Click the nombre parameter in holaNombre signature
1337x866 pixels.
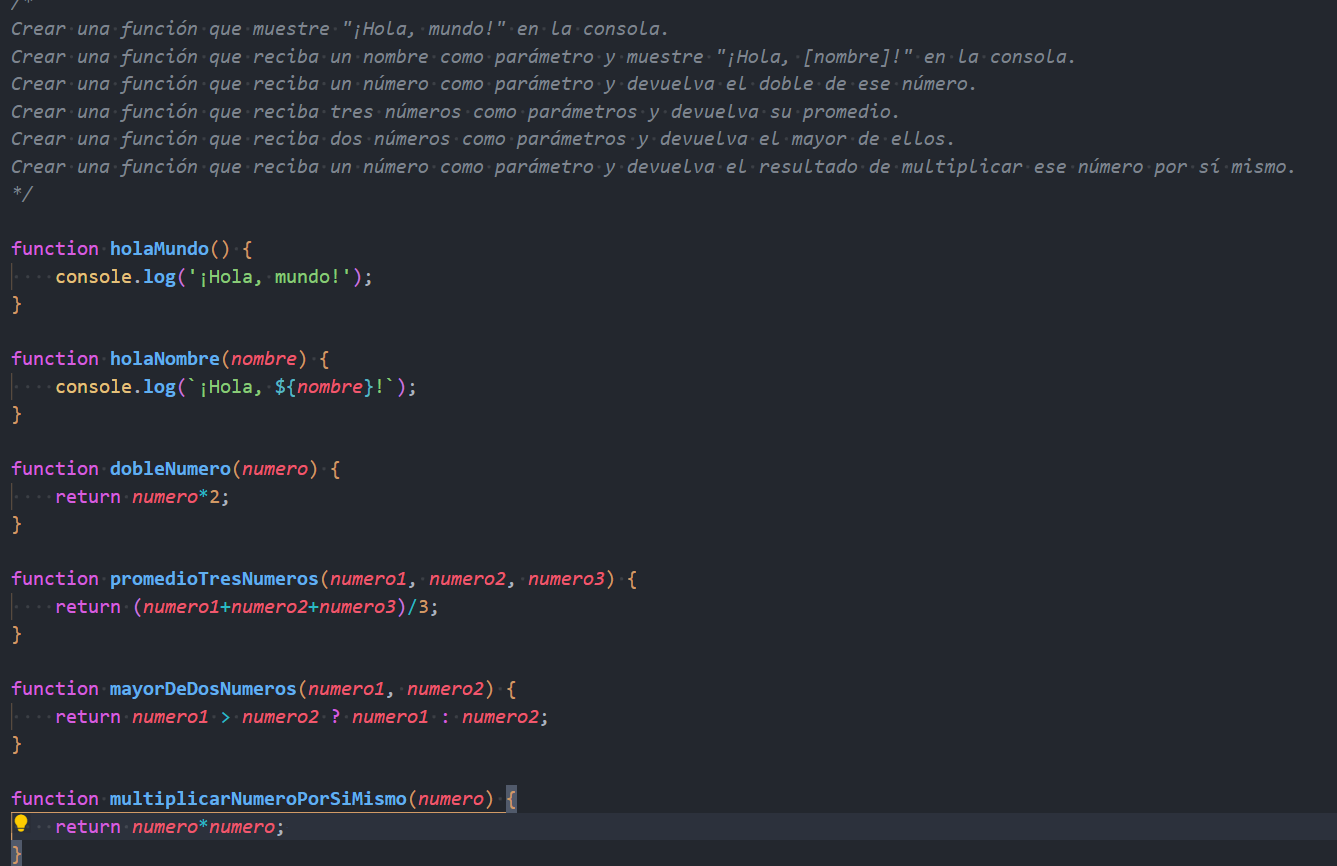point(264,358)
